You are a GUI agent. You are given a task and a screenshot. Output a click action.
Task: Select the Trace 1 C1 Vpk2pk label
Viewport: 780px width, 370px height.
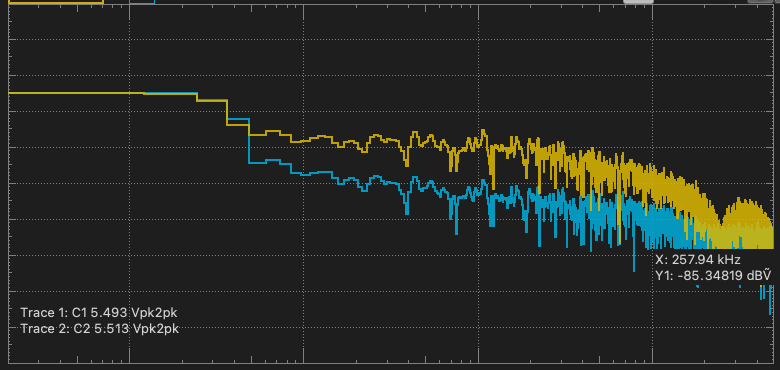click(98, 312)
